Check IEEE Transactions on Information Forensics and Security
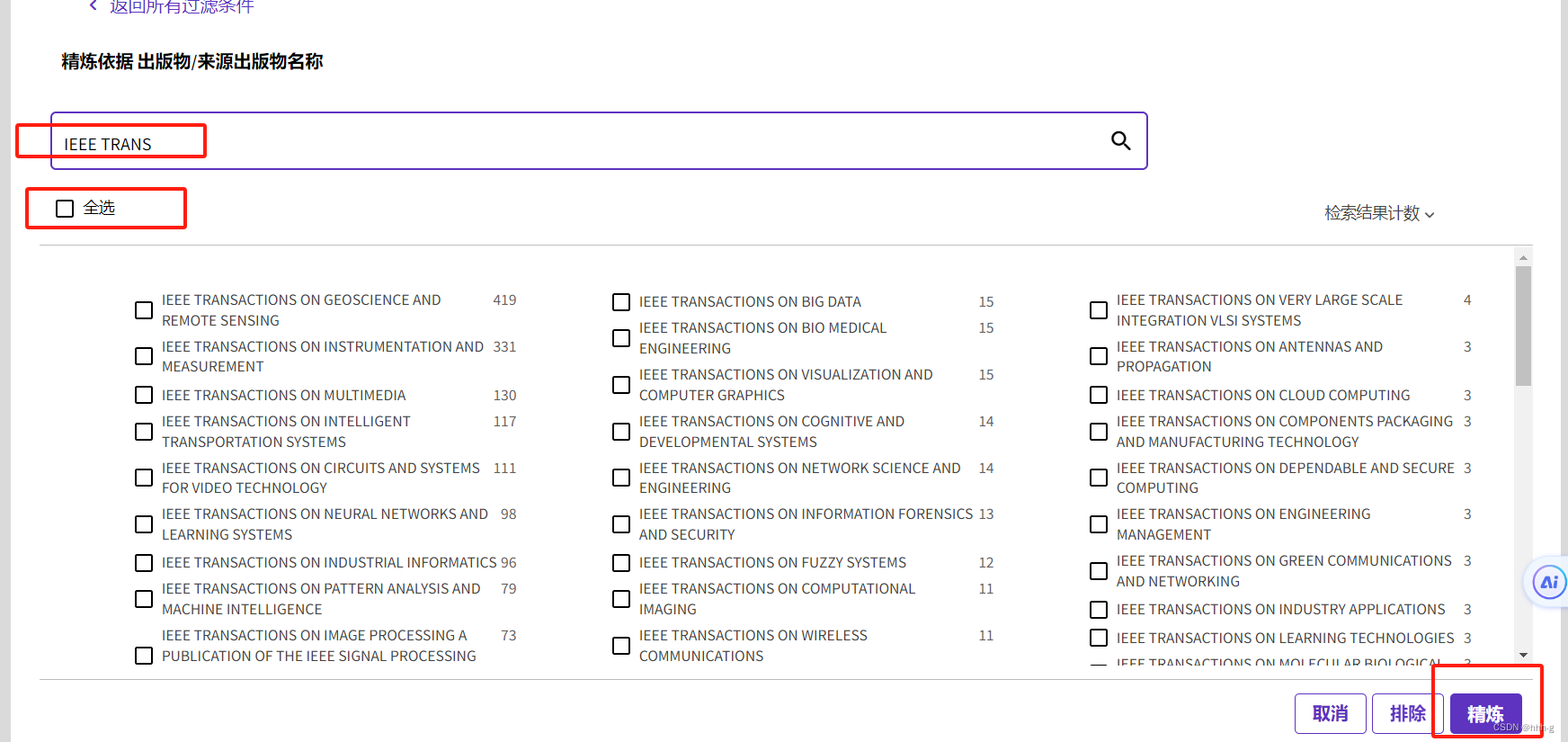The image size is (1568, 742). (x=621, y=524)
